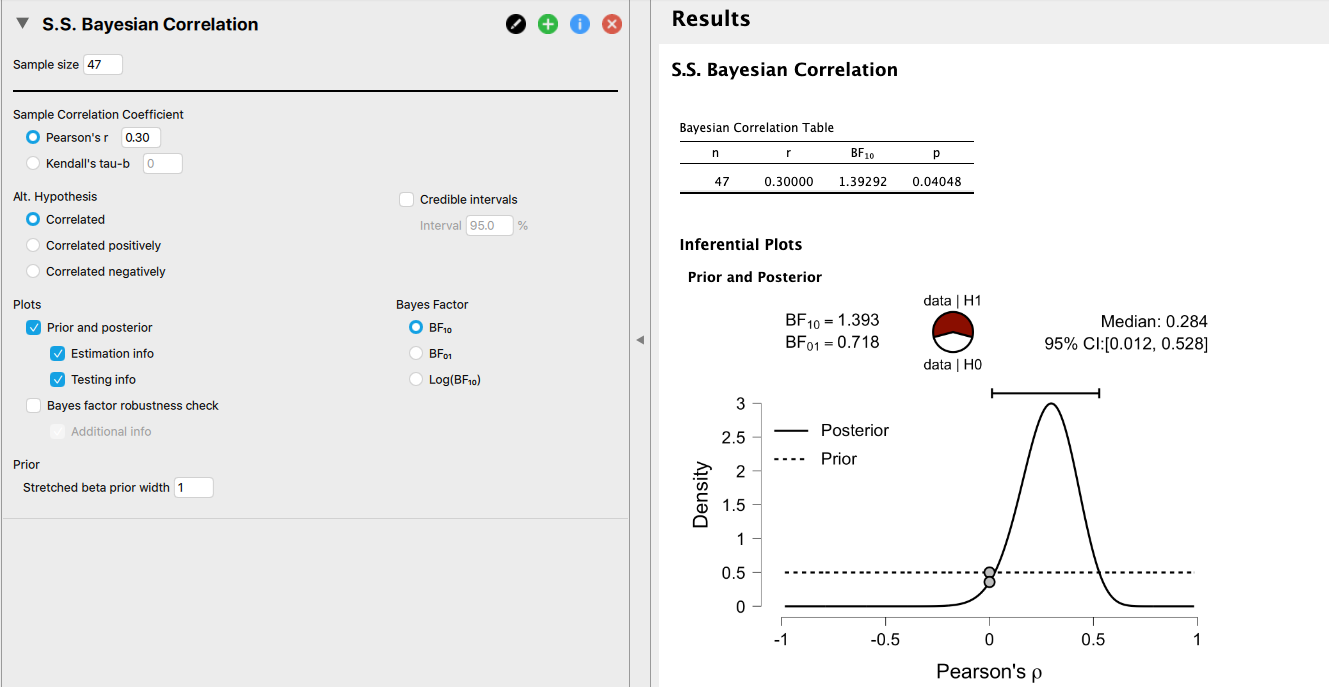Click the data H1/H0 pie chart
The height and width of the screenshot is (687, 1329).
[953, 331]
